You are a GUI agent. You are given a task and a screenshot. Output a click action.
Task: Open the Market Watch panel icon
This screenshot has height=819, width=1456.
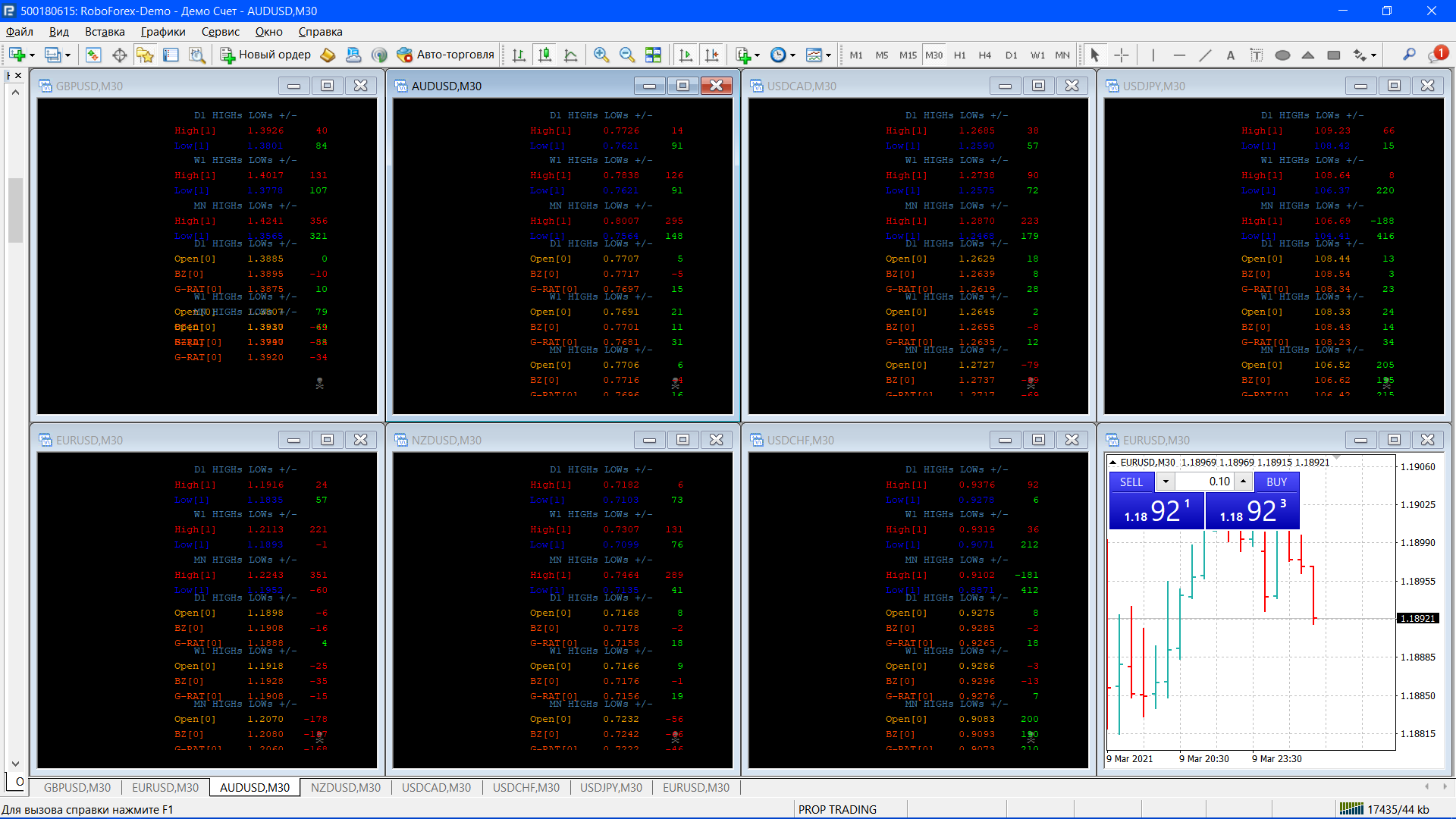[x=93, y=55]
